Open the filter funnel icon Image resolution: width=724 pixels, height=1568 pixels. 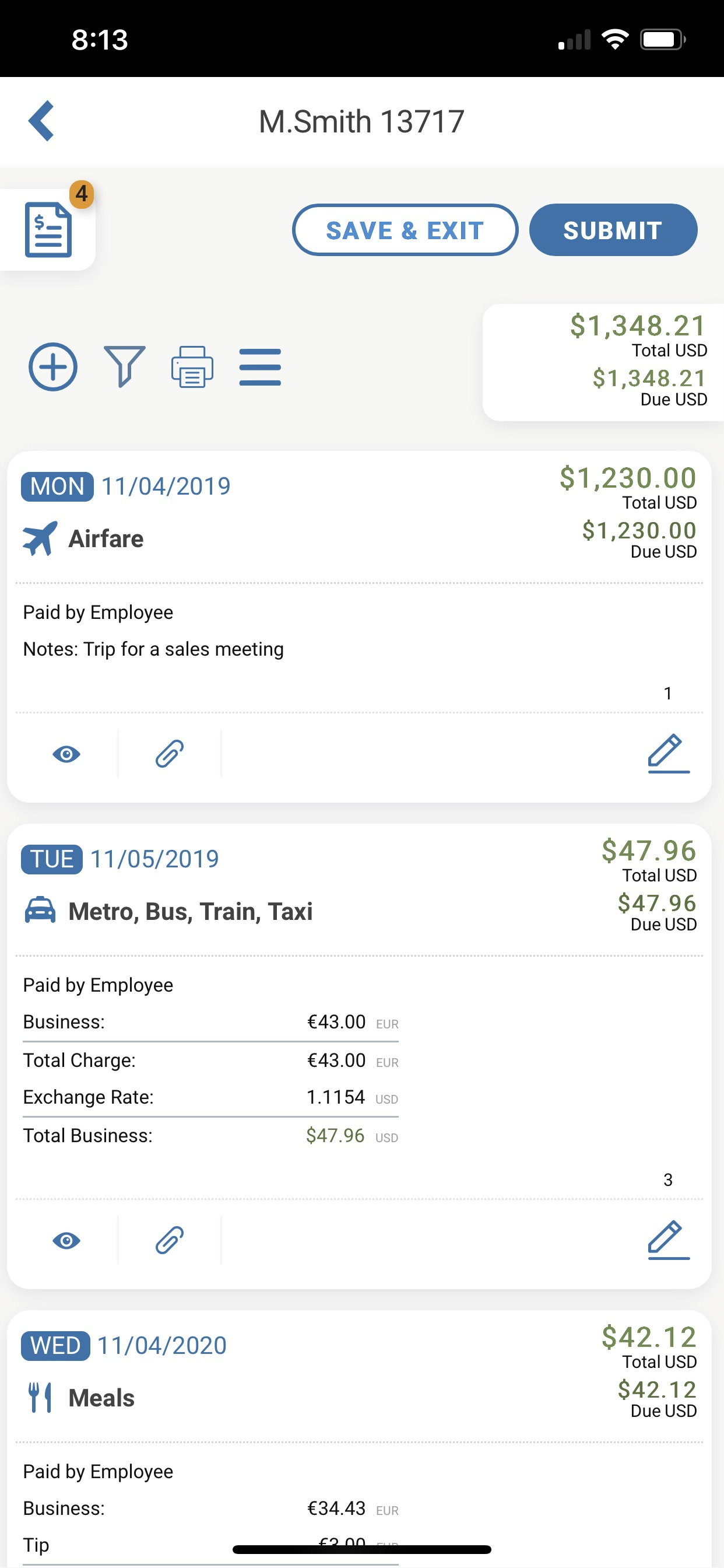pos(124,367)
